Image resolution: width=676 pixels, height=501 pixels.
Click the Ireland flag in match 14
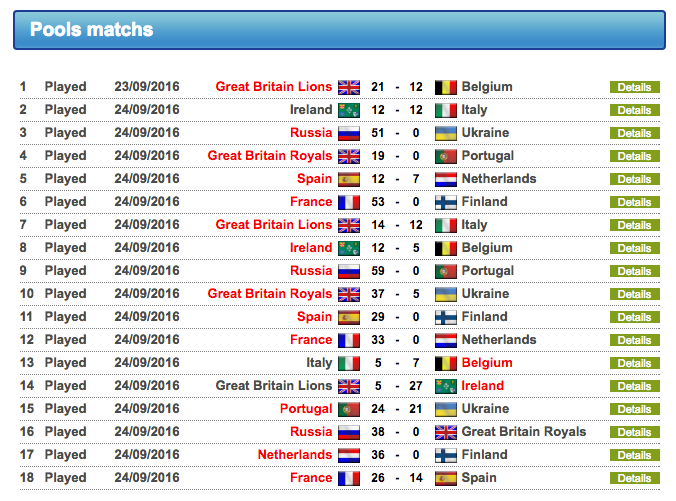click(446, 386)
